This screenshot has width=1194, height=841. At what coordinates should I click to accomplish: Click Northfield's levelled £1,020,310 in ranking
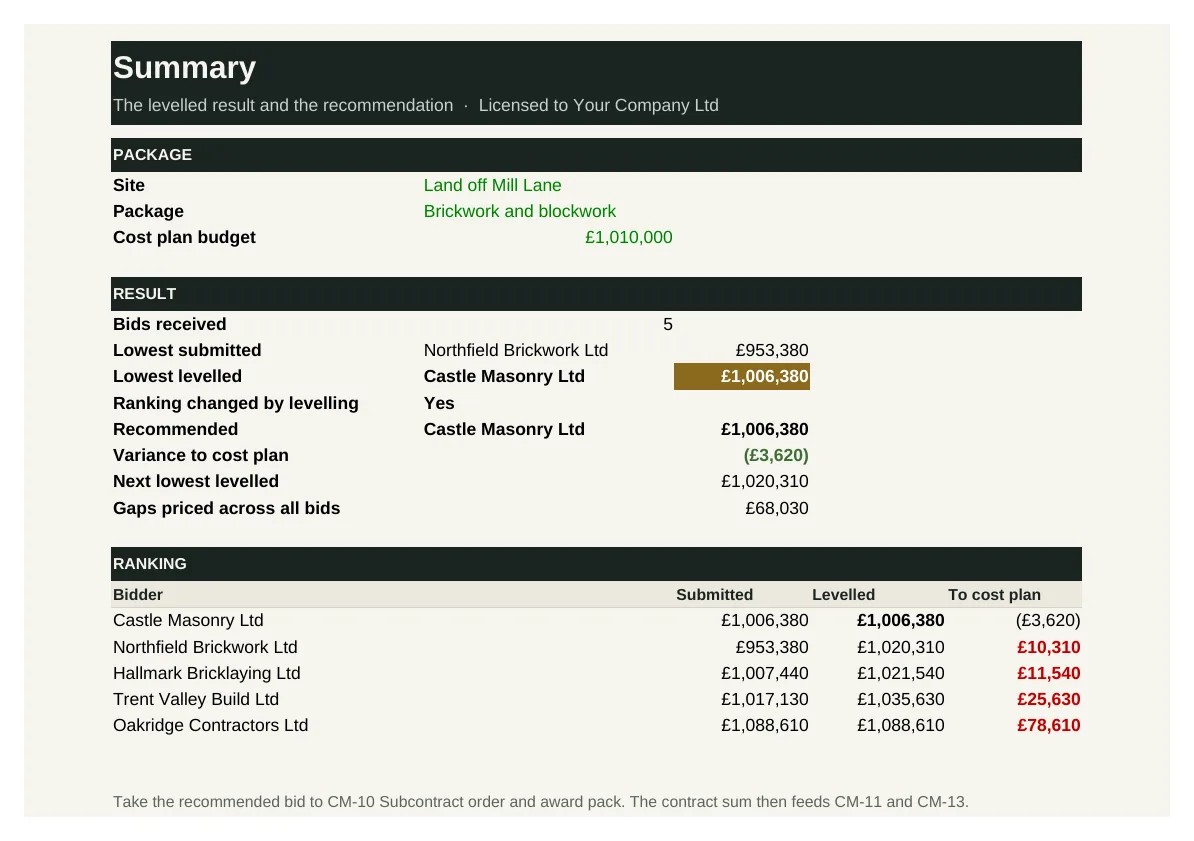point(900,647)
